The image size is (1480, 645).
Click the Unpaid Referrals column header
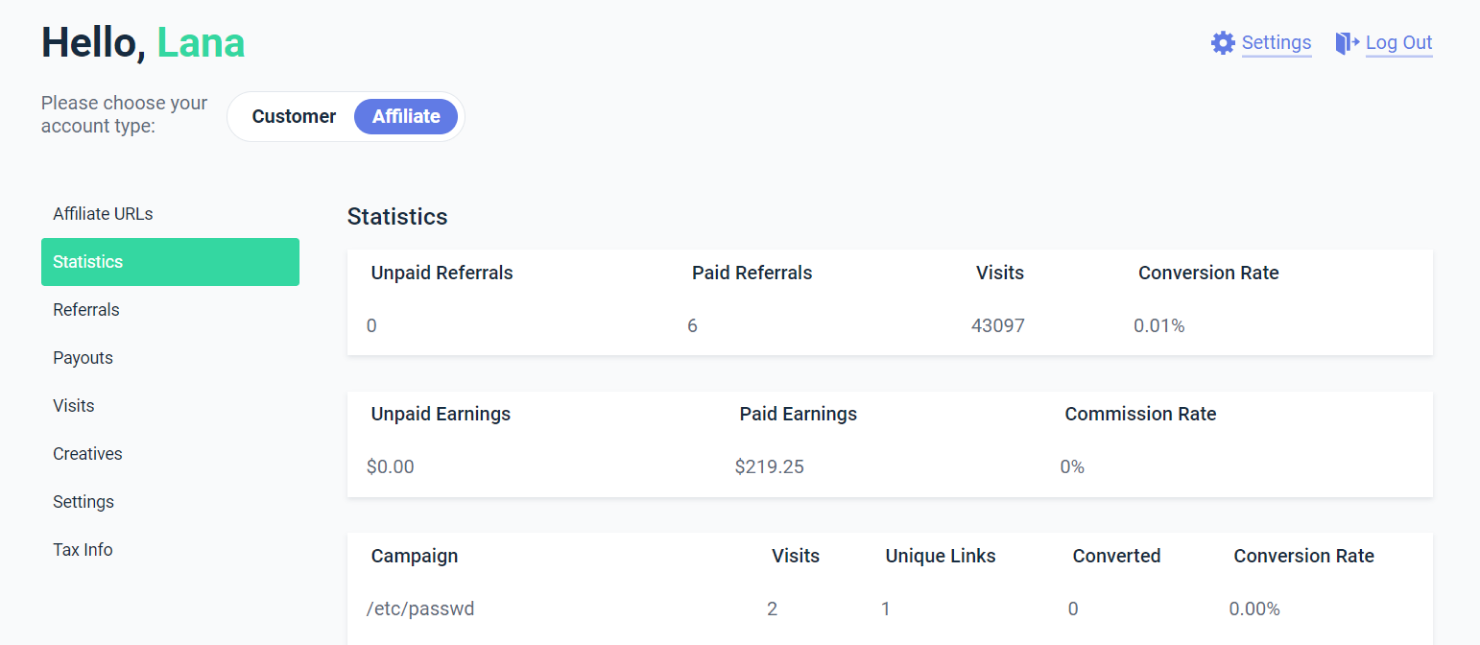coord(442,273)
